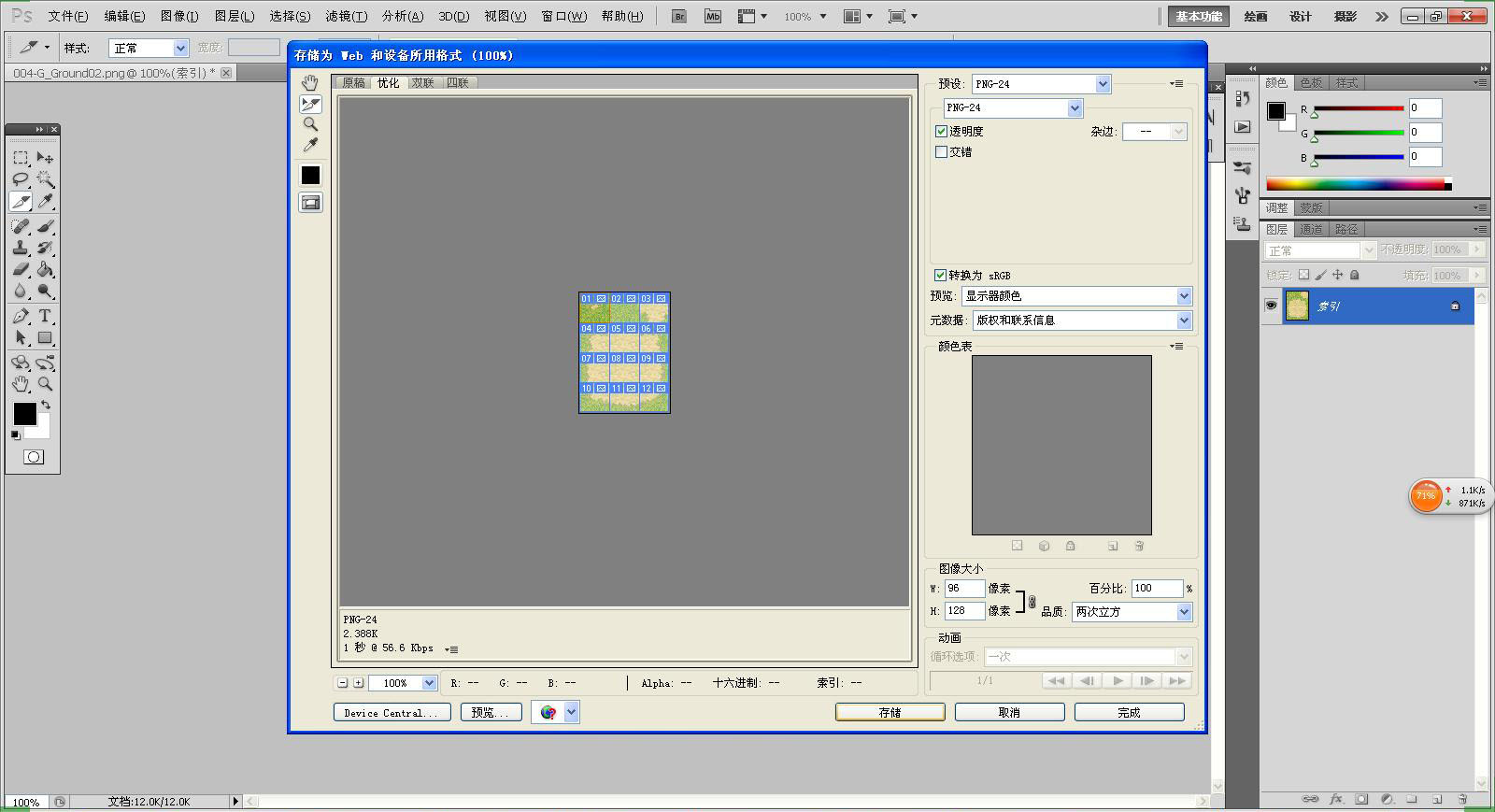
Task: Select the Slice Select tool in the dialog
Action: point(310,104)
